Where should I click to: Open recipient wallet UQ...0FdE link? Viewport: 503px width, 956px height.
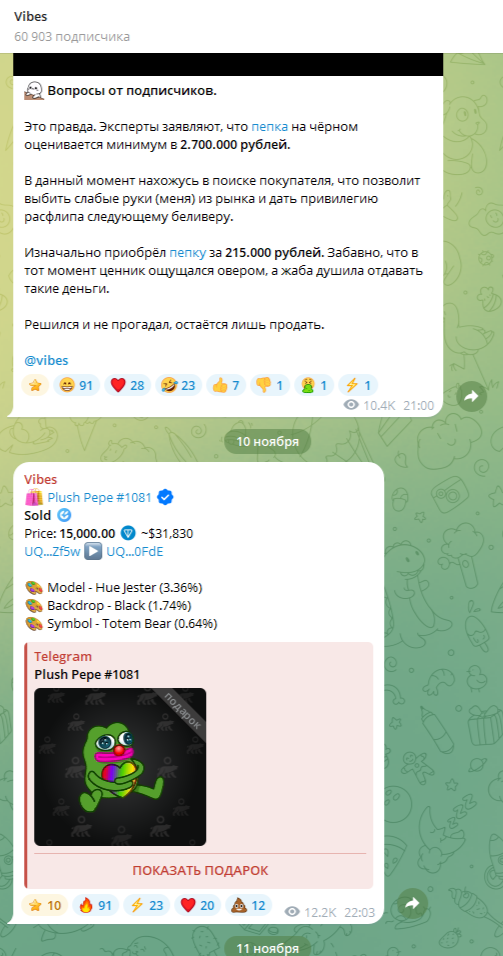pos(135,552)
